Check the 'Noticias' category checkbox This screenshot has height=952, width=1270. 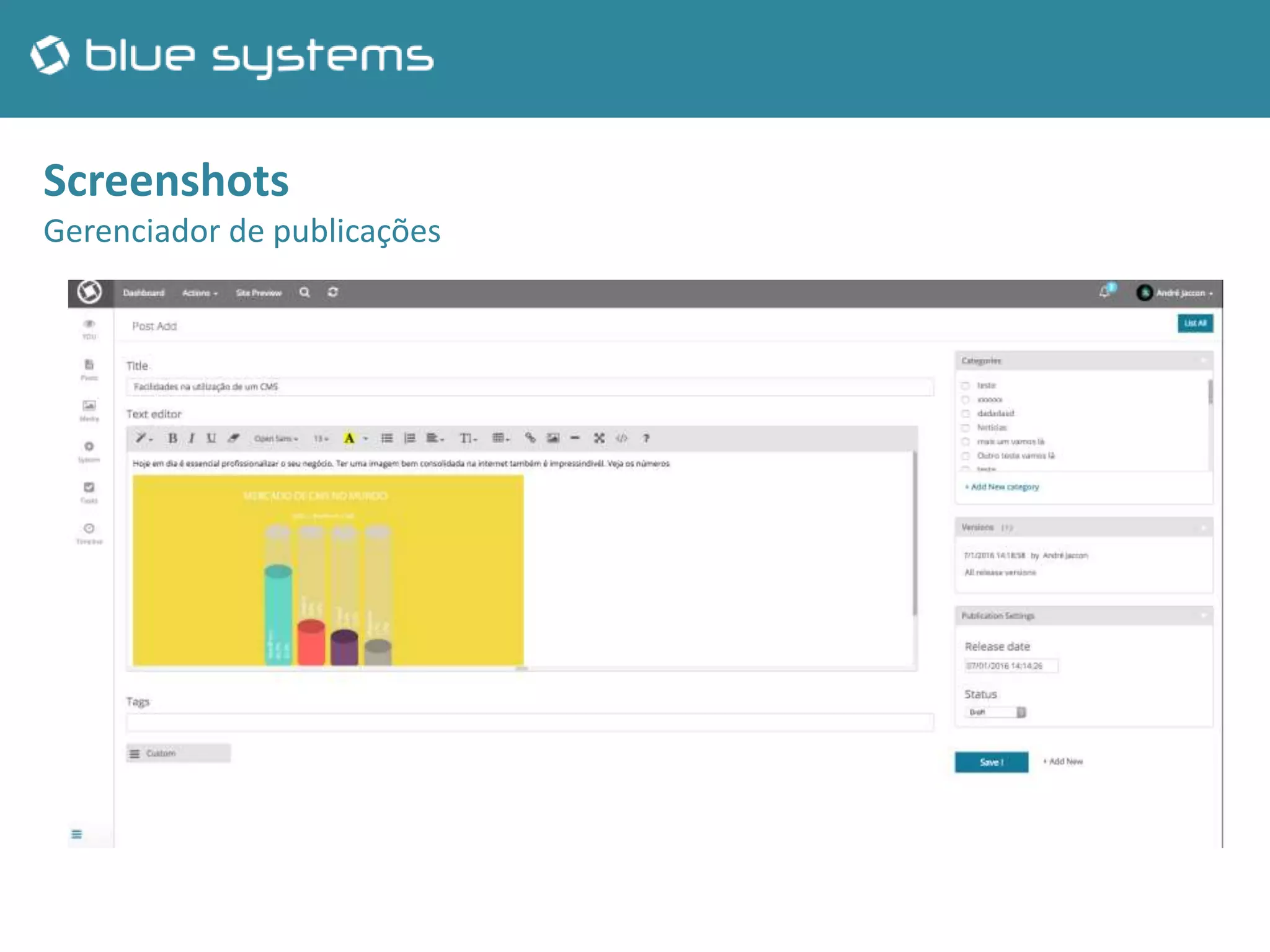[x=966, y=428]
